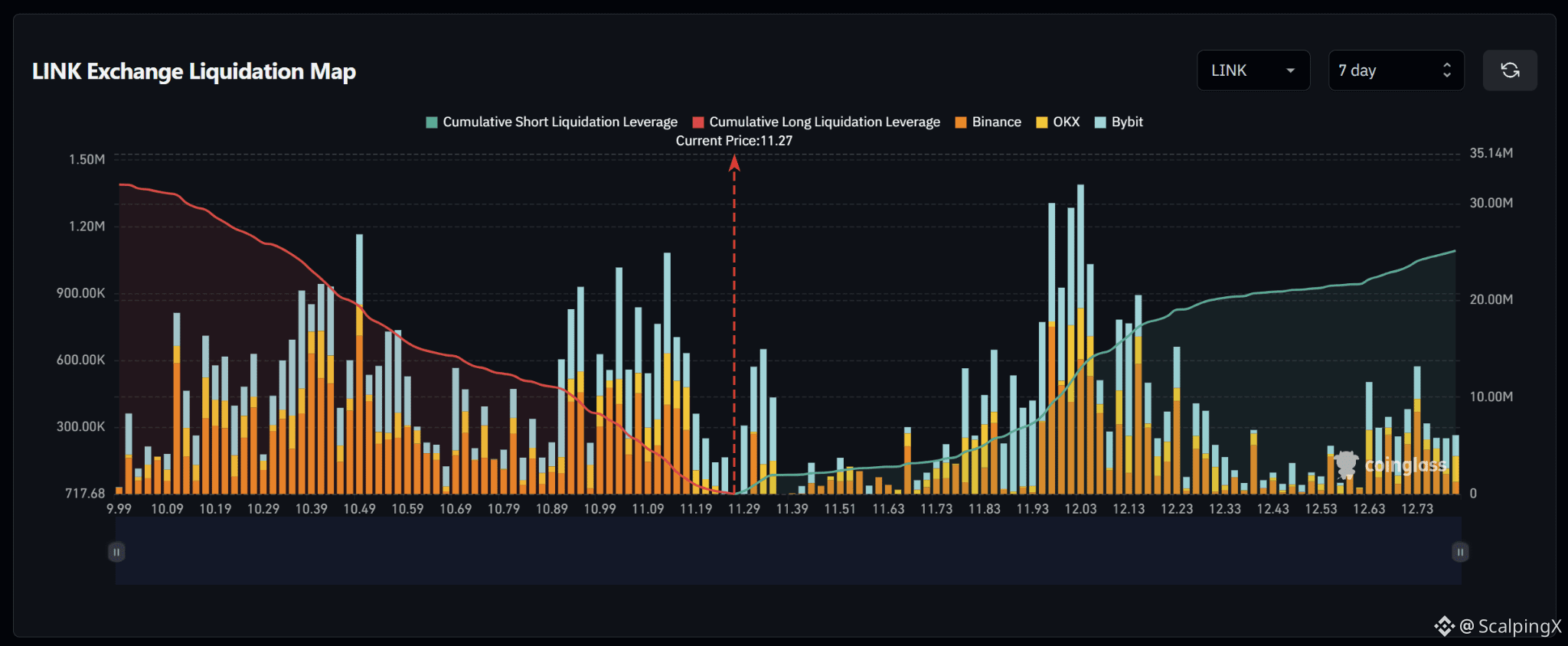Screen dimensions: 1568x646
Task: Click the Current Price:11.27 label
Action: (x=734, y=141)
